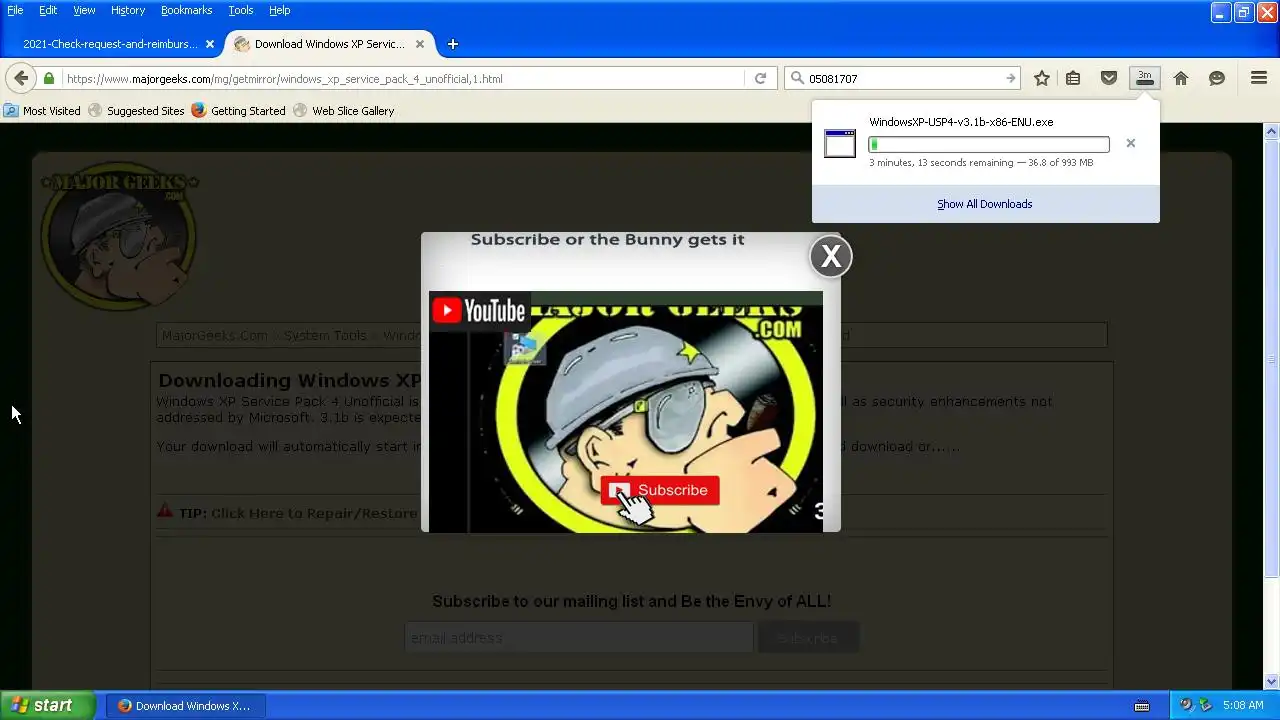Open the Getting Started bookmark
The image size is (1280, 720).
tap(239, 111)
